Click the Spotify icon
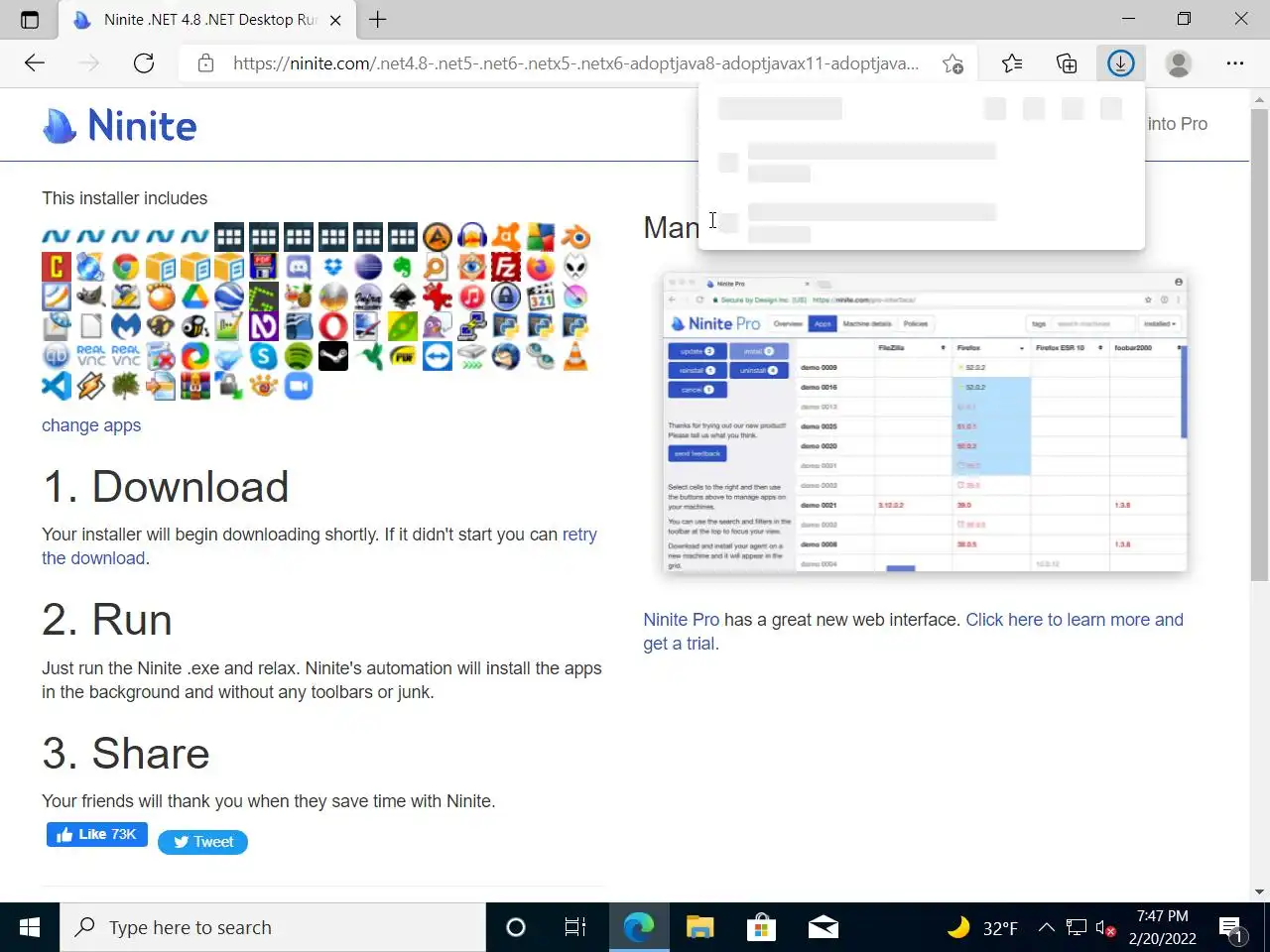This screenshot has height=952, width=1270. (x=299, y=355)
